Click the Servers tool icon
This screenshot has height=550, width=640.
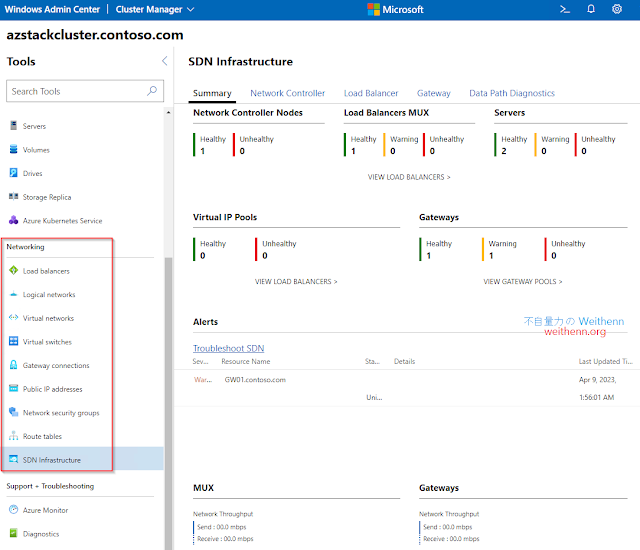click(13, 126)
